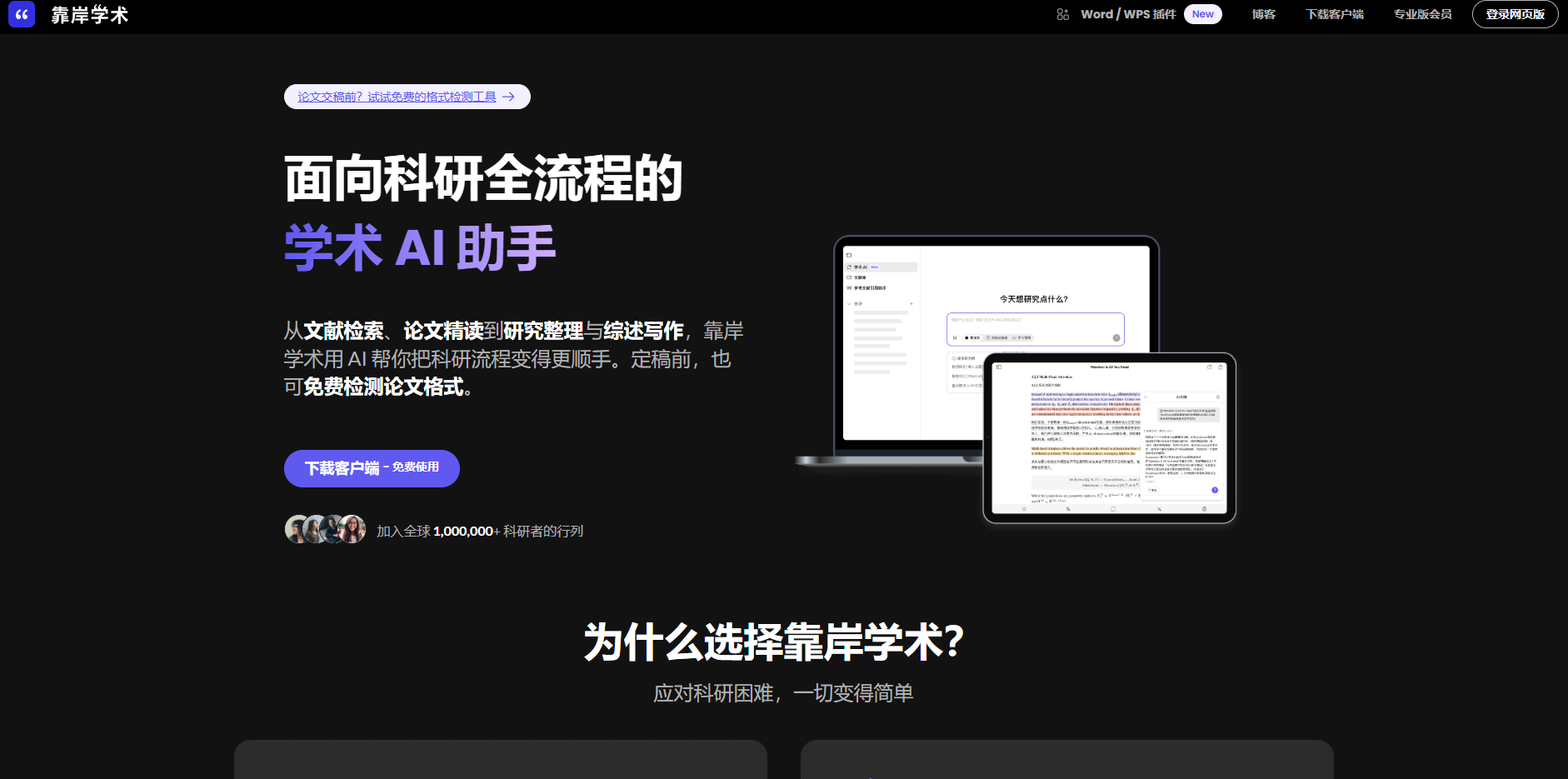Click the 学术 AI 助手 purple headline

pos(420,248)
